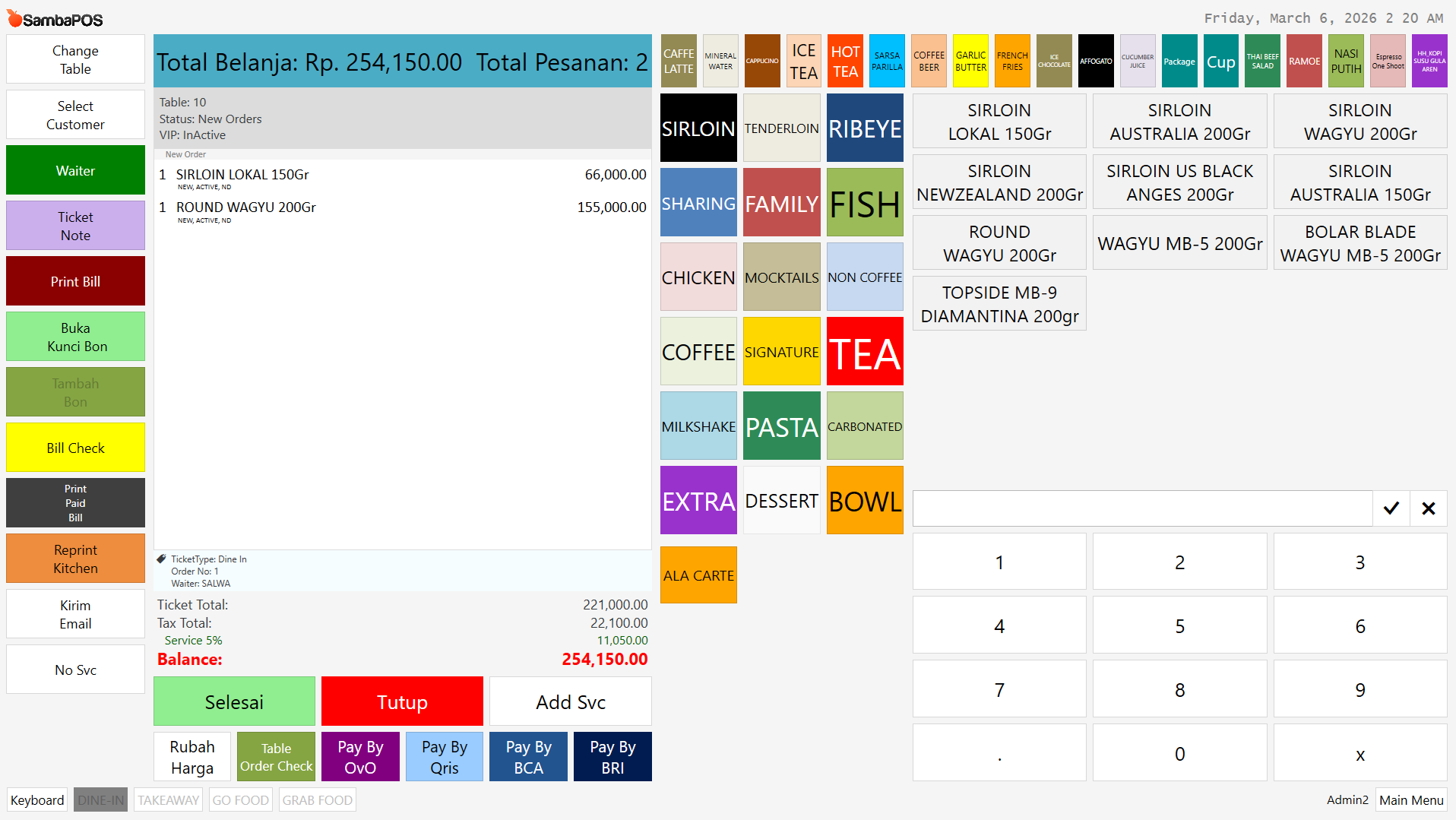Open the Change Table selector
Viewport: 1456px width, 820px height.
point(75,60)
